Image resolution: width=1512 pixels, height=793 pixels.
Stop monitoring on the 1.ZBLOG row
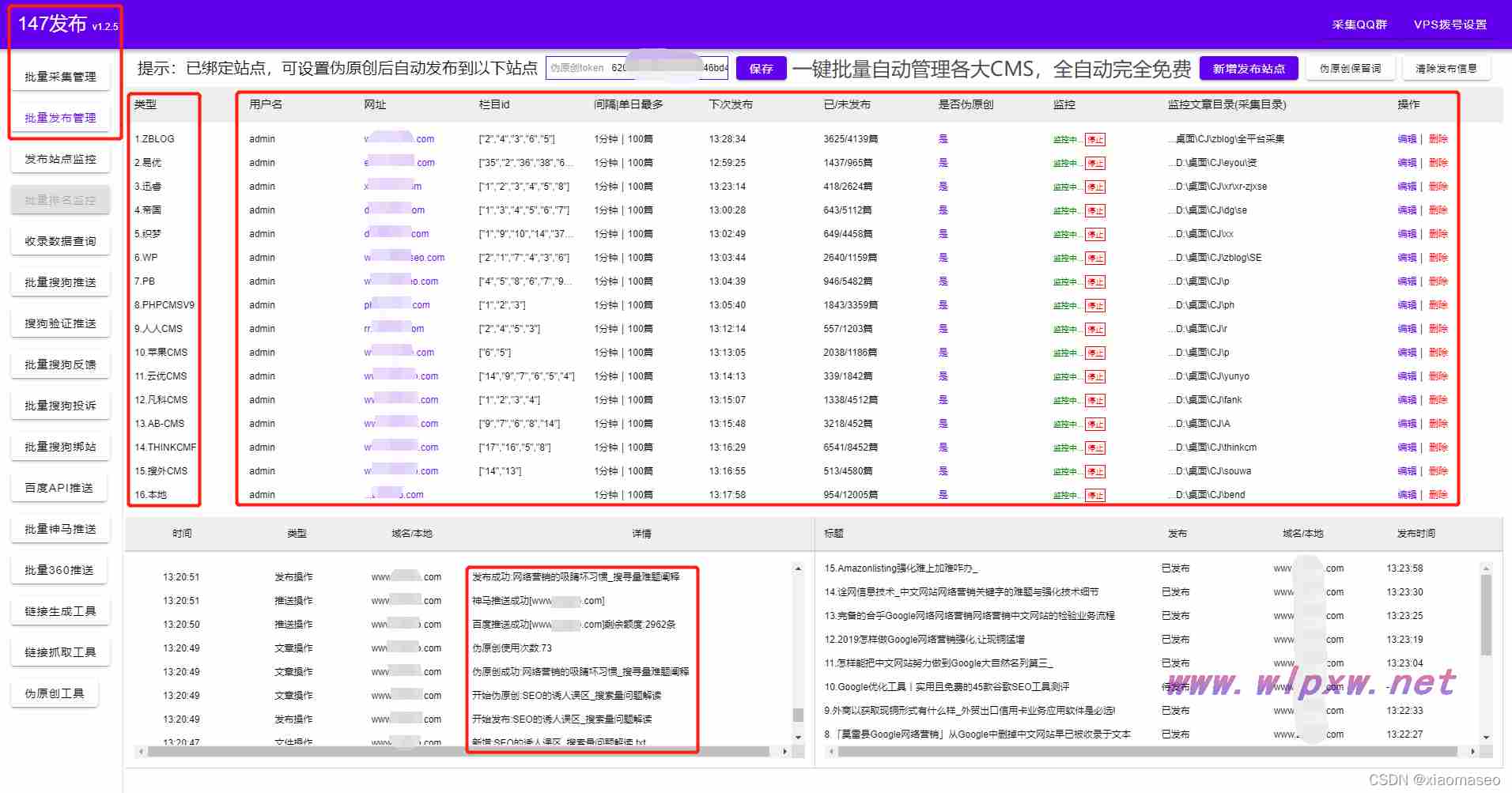coord(1095,139)
